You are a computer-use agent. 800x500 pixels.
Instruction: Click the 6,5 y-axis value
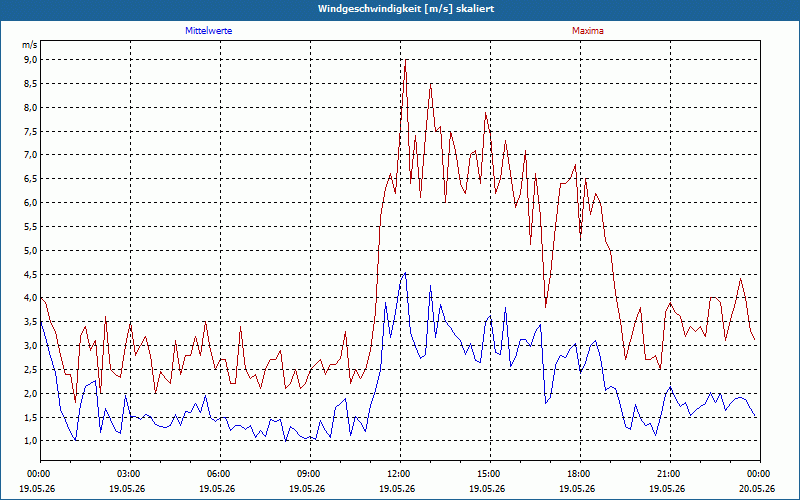[31, 179]
